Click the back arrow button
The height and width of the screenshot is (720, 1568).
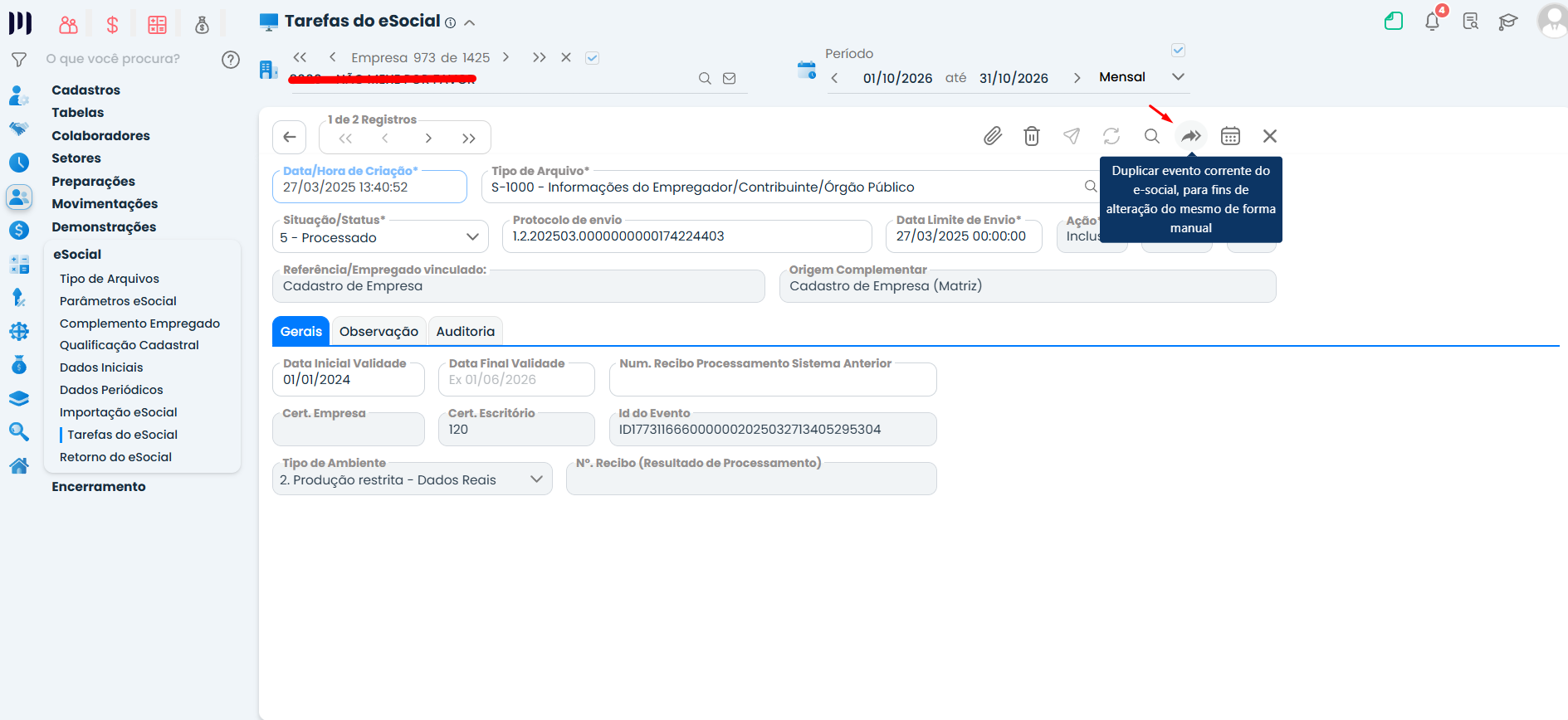pyautogui.click(x=290, y=137)
